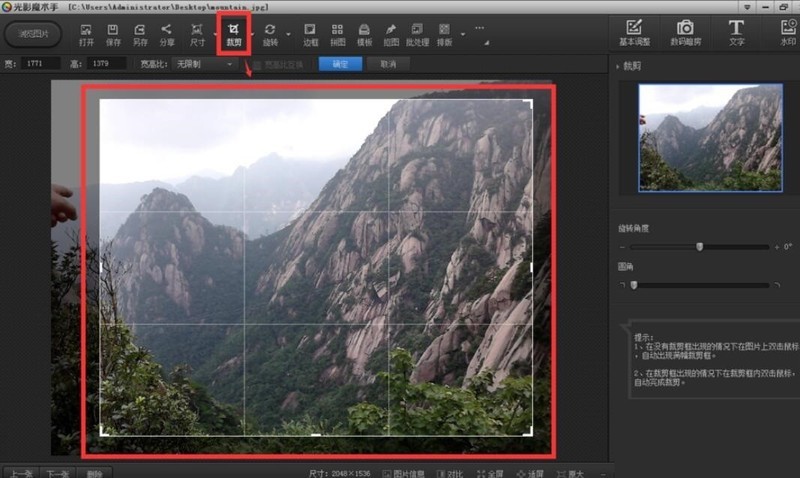
Task: Click the Open (打开) image icon
Action: coord(87,34)
